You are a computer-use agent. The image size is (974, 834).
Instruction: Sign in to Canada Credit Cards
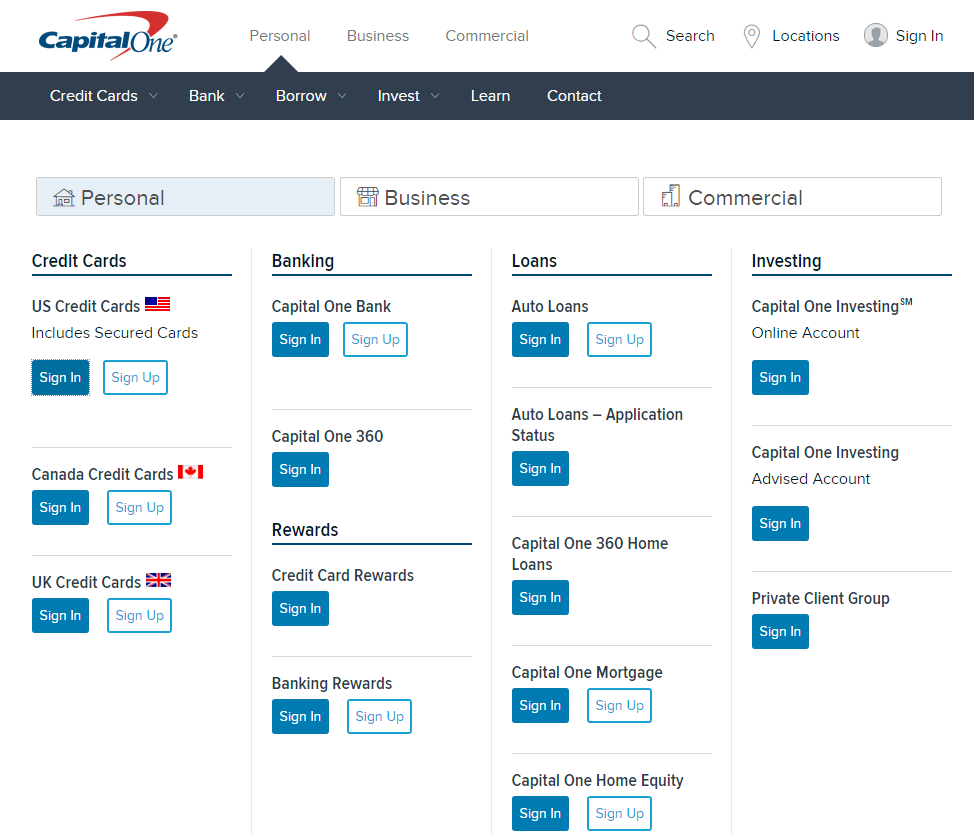[x=60, y=507]
